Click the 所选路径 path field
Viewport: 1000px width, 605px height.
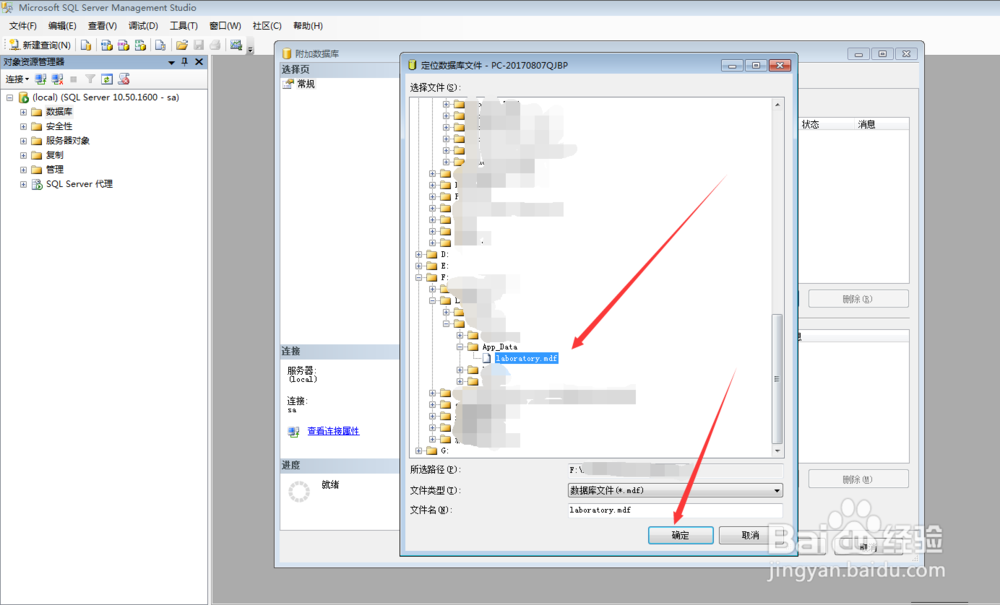pyautogui.click(x=675, y=470)
